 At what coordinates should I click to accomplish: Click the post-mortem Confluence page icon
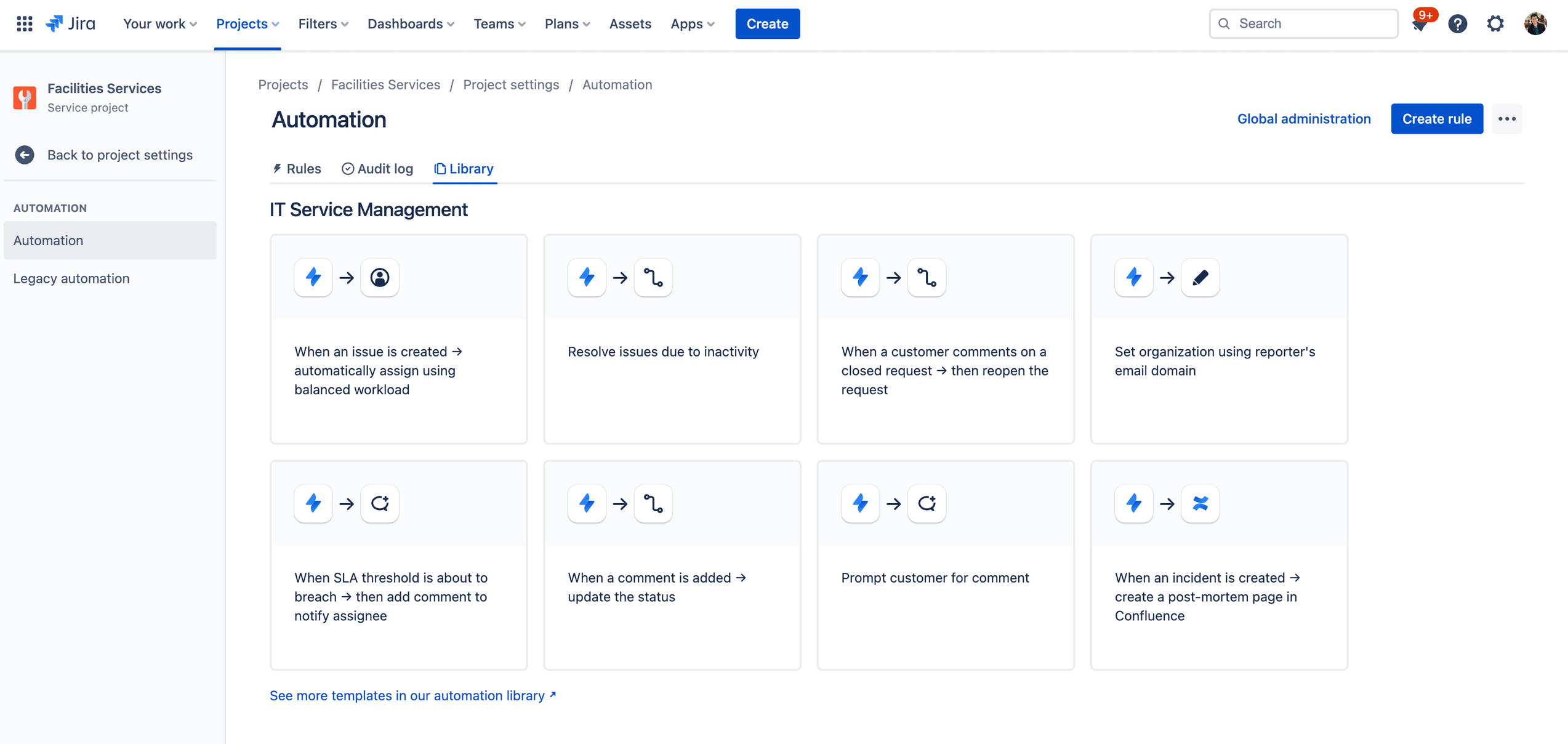[1200, 503]
